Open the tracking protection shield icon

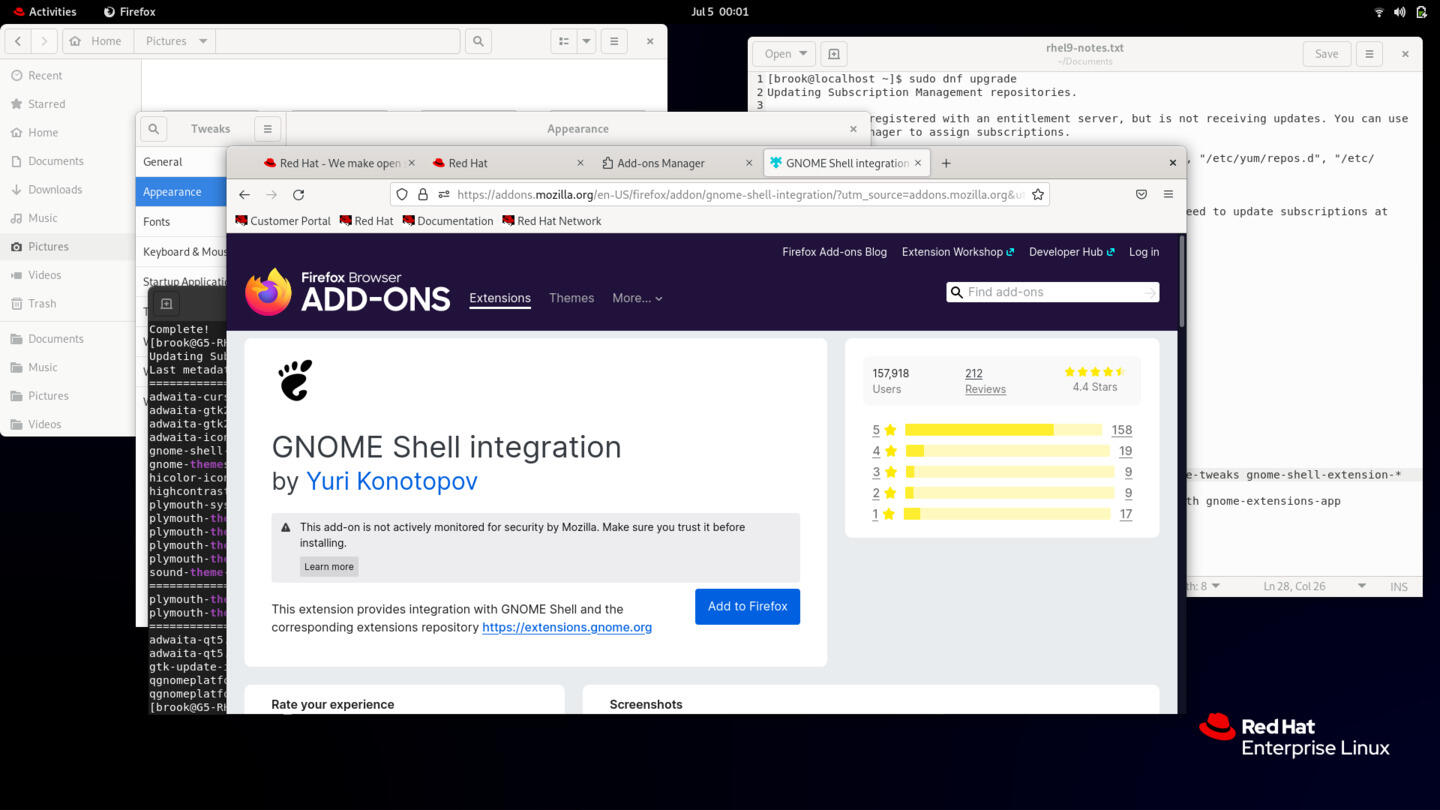click(x=402, y=194)
